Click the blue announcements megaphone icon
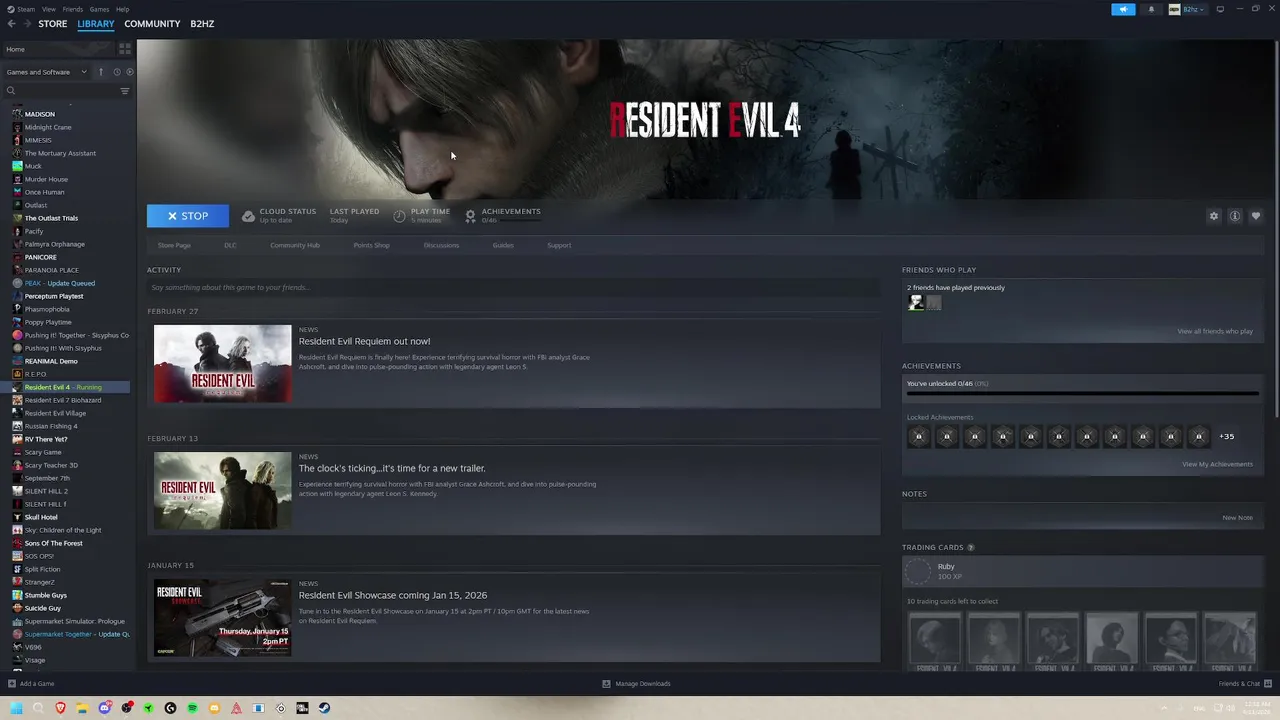The image size is (1280, 720). 1123,9
